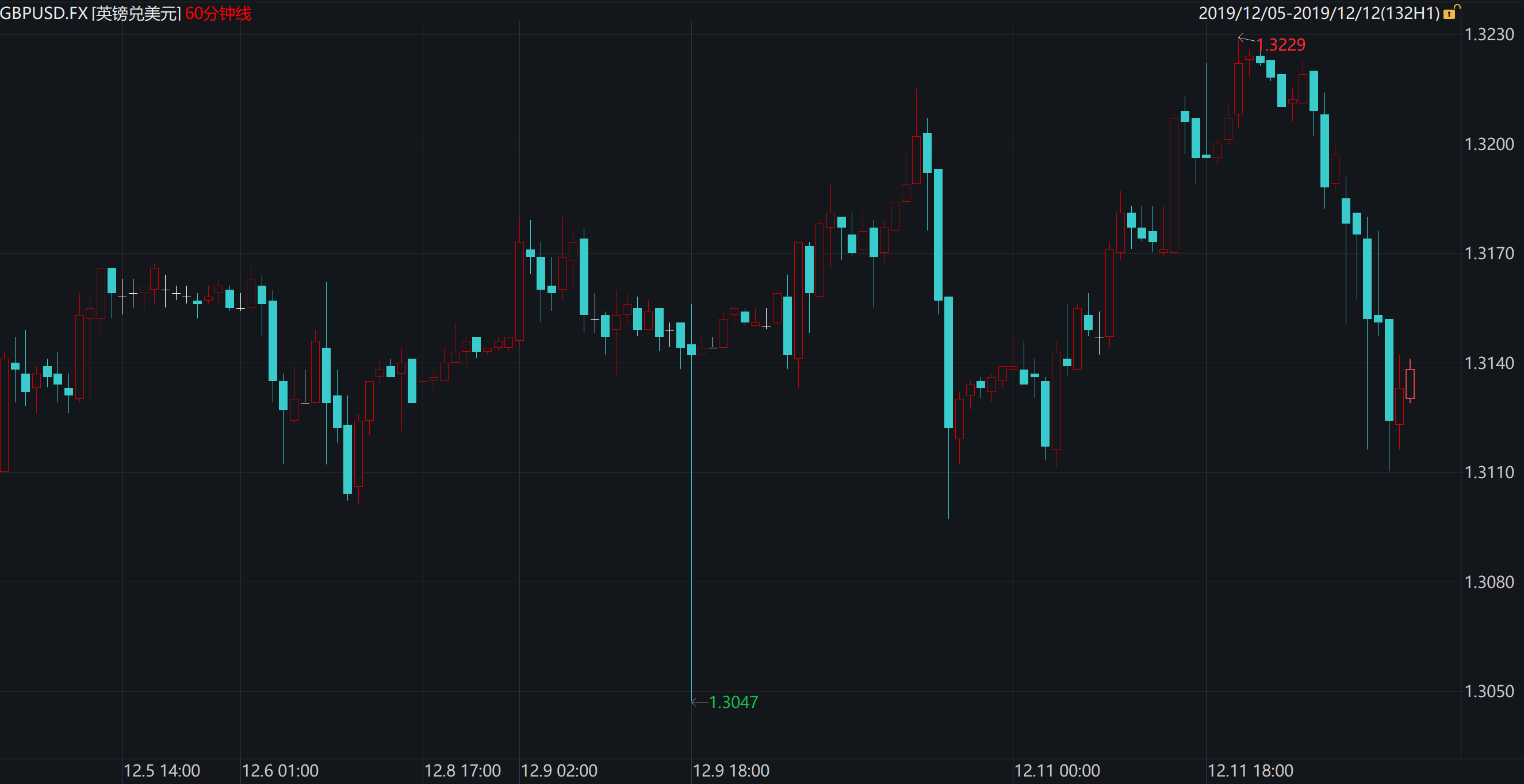Click the 12.6 01:00 time axis marker
Screen dimensions: 1524x784
click(280, 771)
